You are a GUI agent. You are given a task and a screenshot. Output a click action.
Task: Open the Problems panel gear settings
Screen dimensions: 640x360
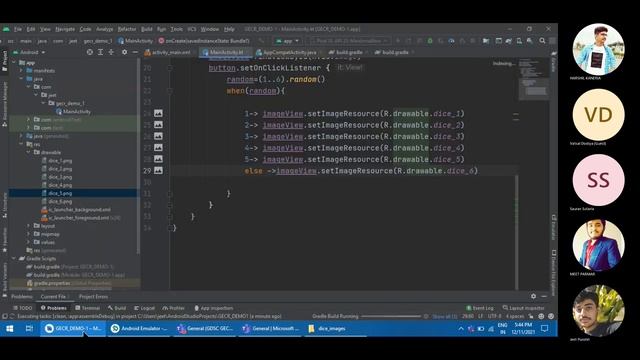[533, 296]
